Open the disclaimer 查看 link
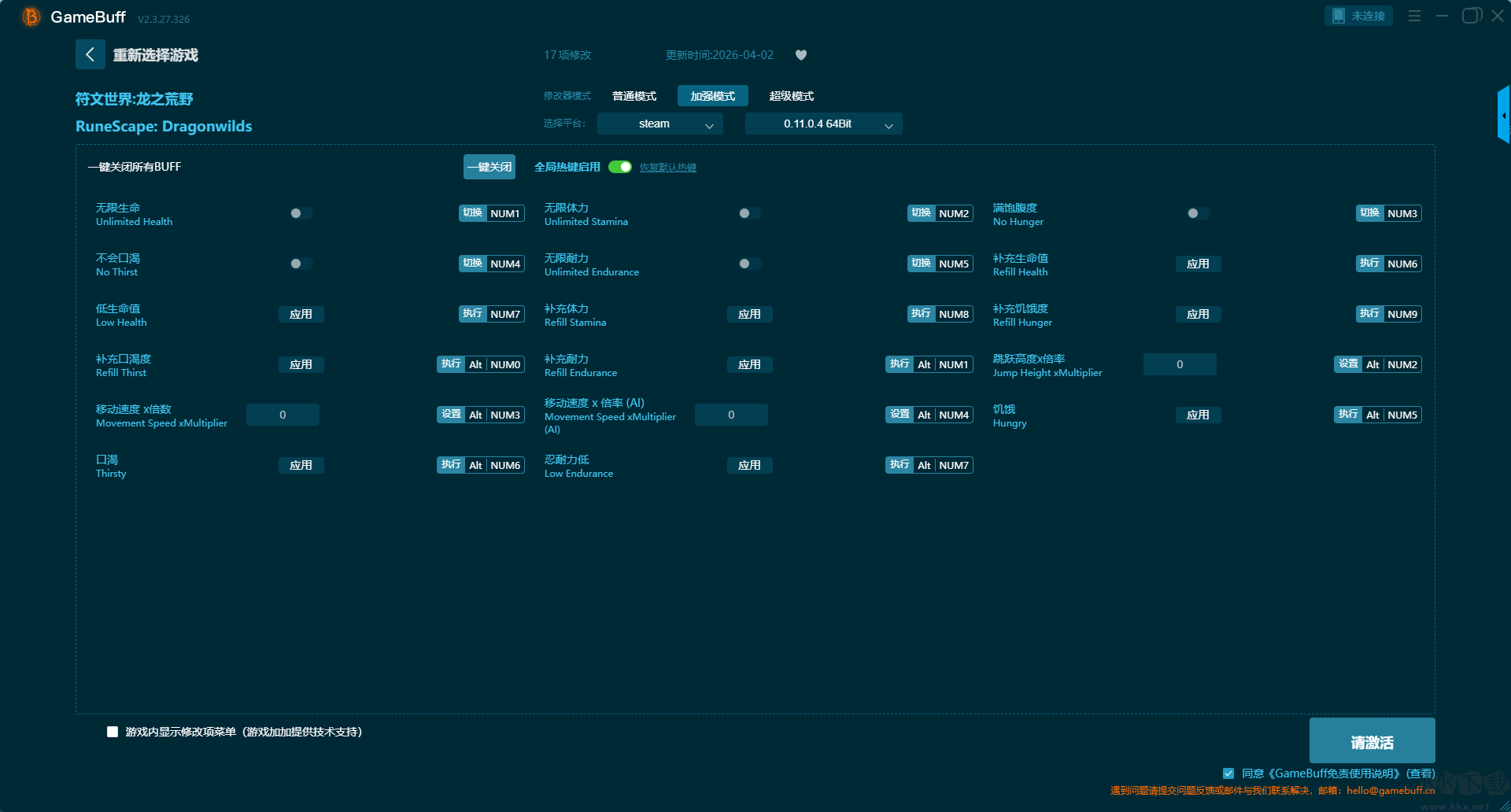The image size is (1511, 812). pos(1420,773)
